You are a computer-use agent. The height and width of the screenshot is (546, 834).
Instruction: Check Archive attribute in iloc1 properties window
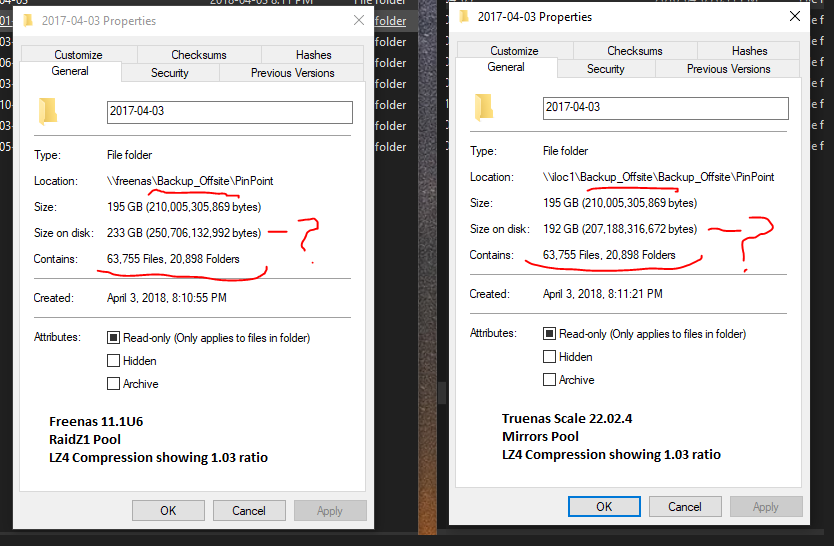click(x=549, y=379)
